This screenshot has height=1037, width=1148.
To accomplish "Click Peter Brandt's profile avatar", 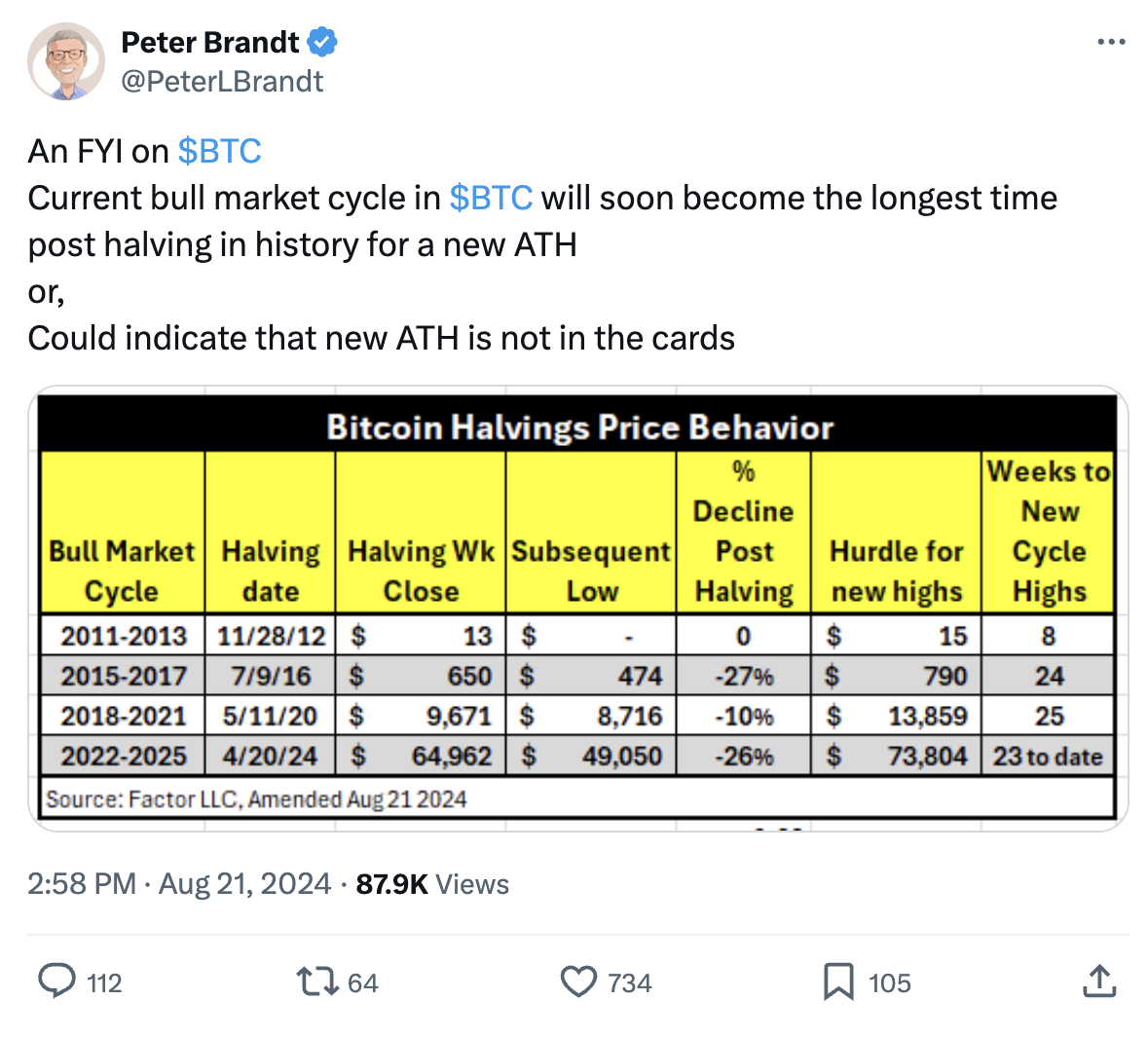I will 66,61.
